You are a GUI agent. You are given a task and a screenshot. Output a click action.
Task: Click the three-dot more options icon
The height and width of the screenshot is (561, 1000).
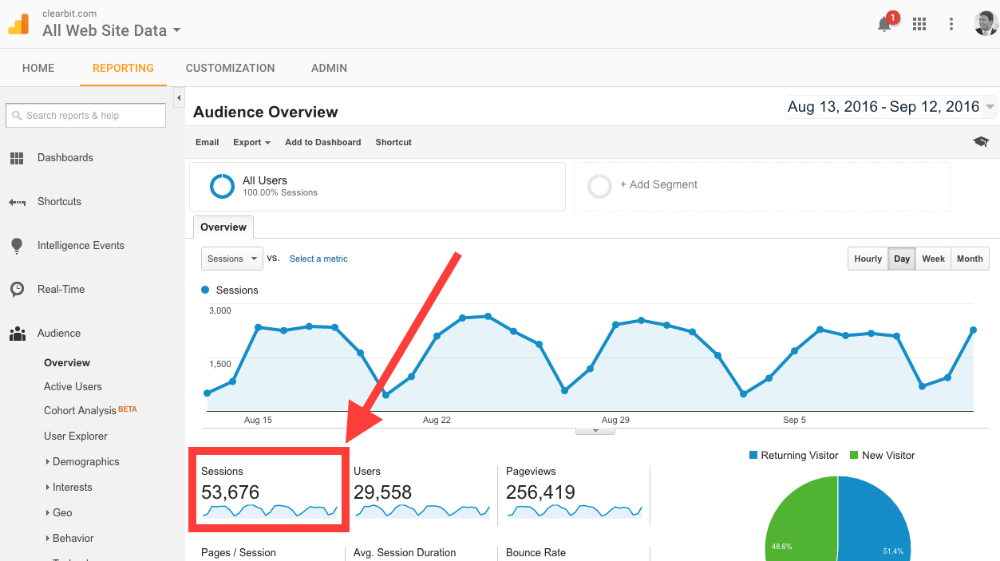(951, 24)
